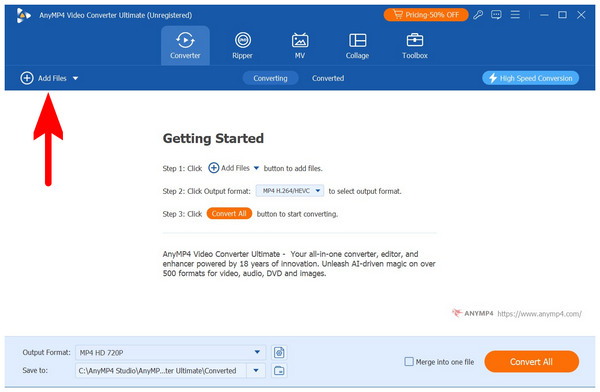Open the Pricing 50% OFF offer
Image resolution: width=600 pixels, height=392 pixels.
(x=426, y=15)
